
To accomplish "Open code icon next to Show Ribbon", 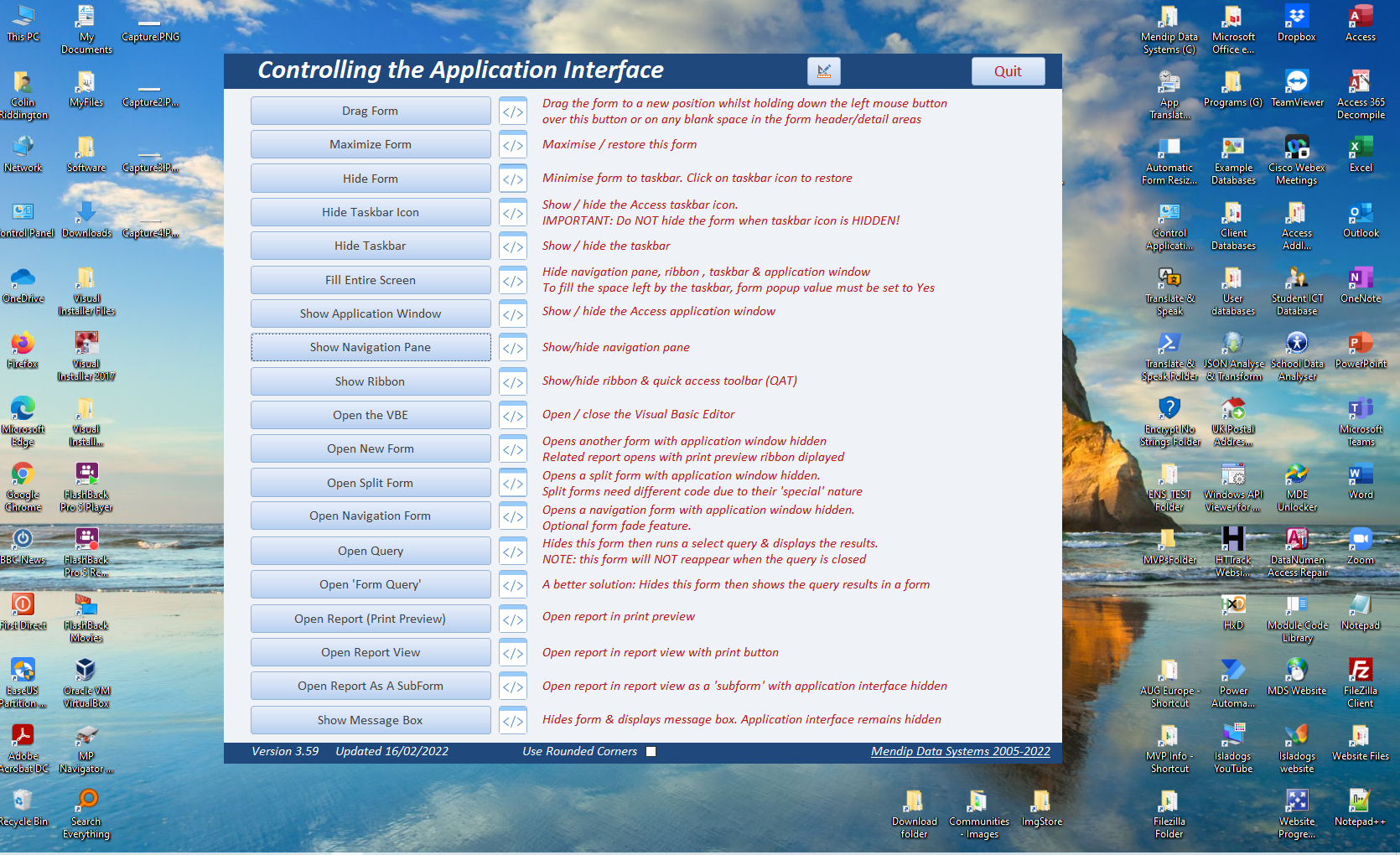I will (512, 382).
